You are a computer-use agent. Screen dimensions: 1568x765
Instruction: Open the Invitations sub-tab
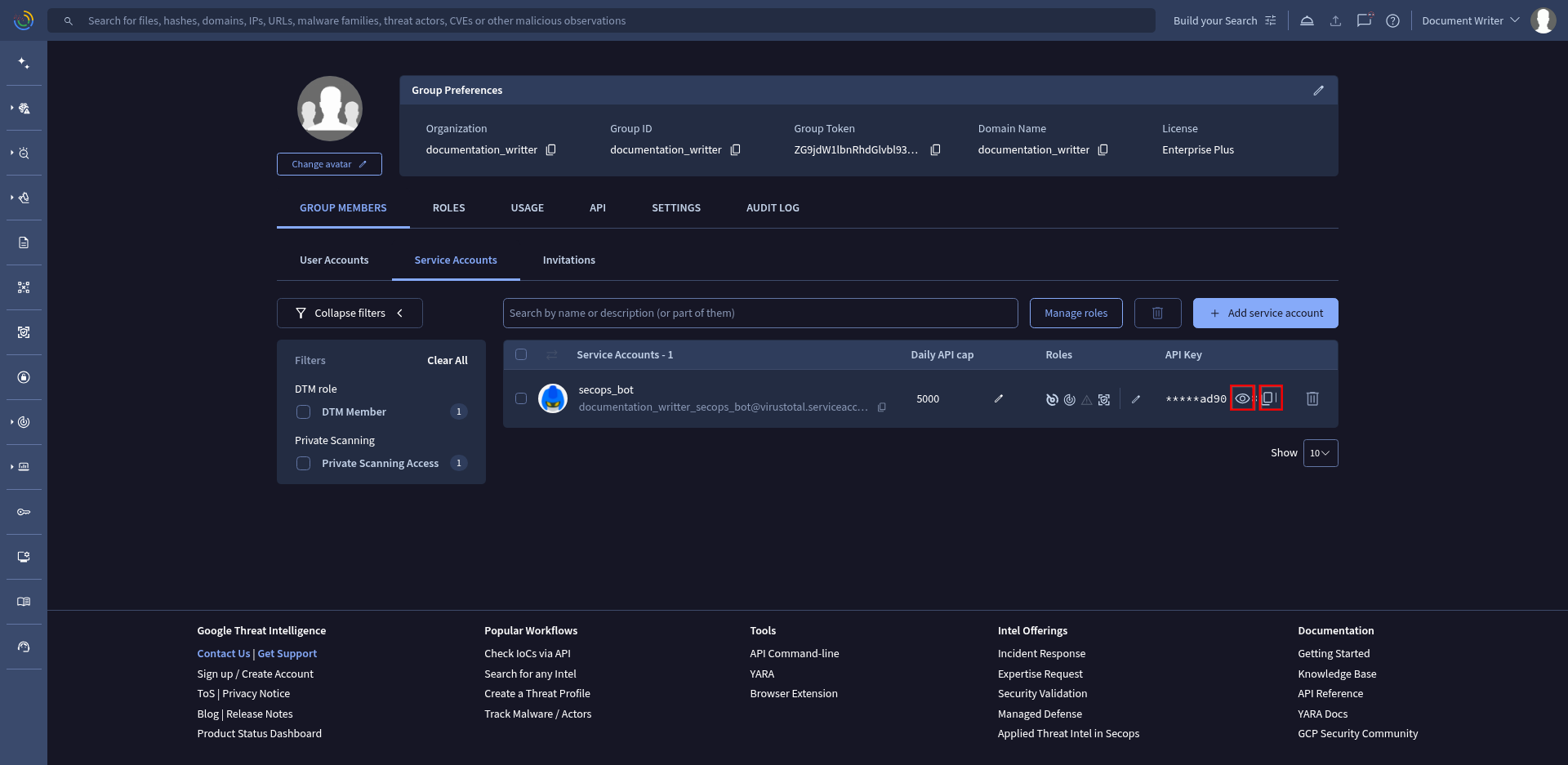[569, 260]
